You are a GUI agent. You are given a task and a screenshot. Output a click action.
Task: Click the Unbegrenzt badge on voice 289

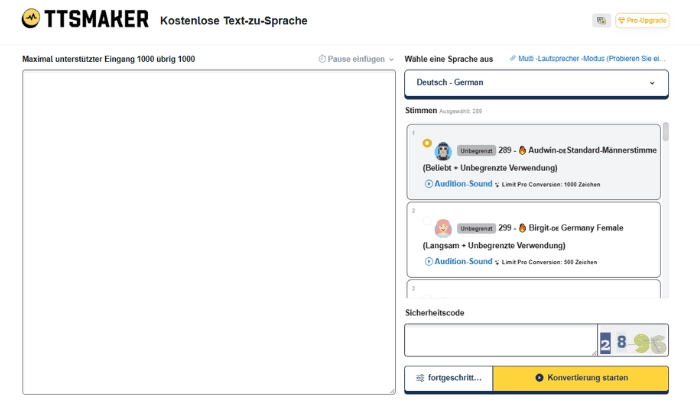[x=477, y=151]
